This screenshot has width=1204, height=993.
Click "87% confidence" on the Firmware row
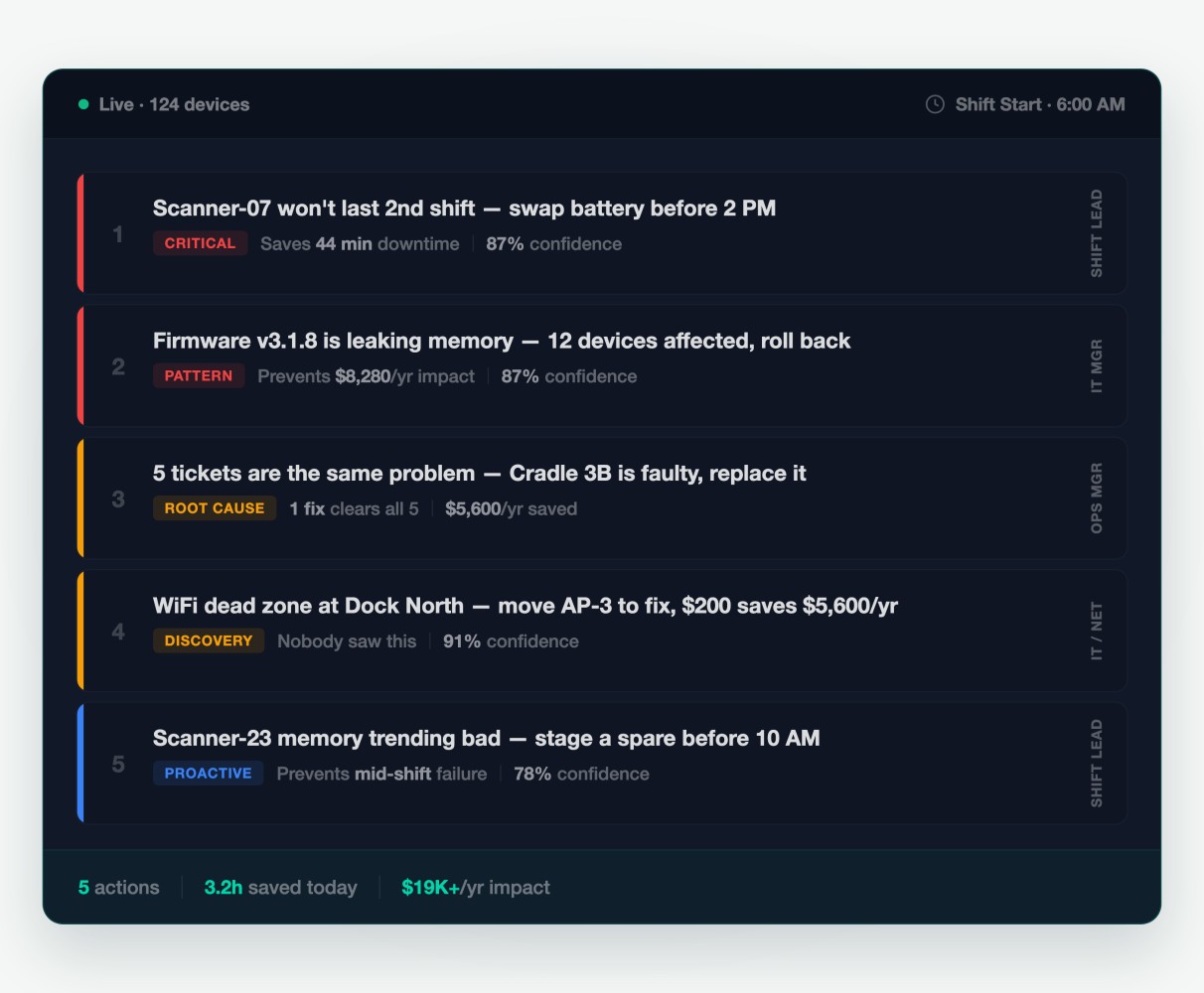point(569,376)
